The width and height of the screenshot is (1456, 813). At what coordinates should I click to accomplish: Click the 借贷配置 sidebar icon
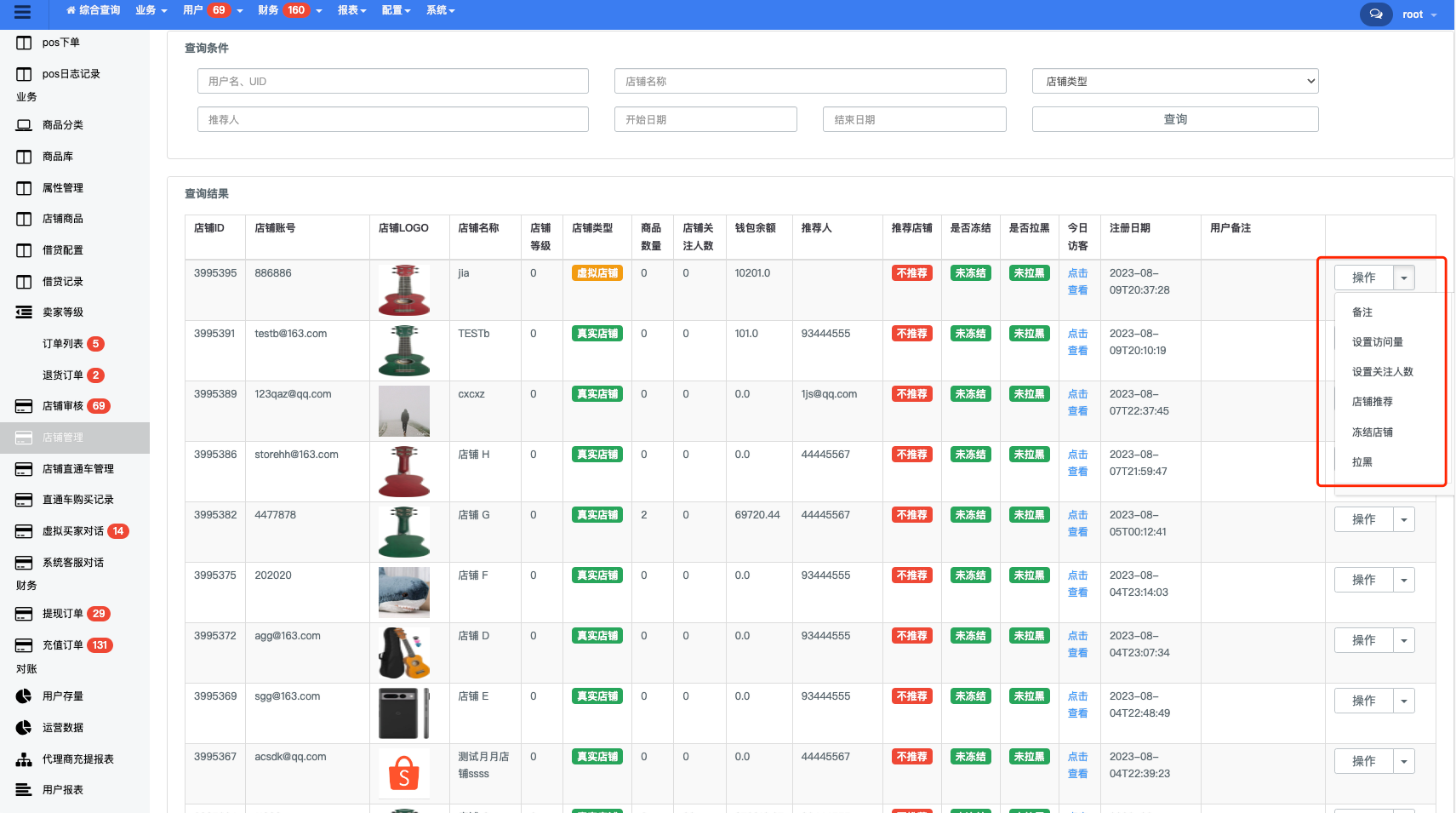point(24,250)
